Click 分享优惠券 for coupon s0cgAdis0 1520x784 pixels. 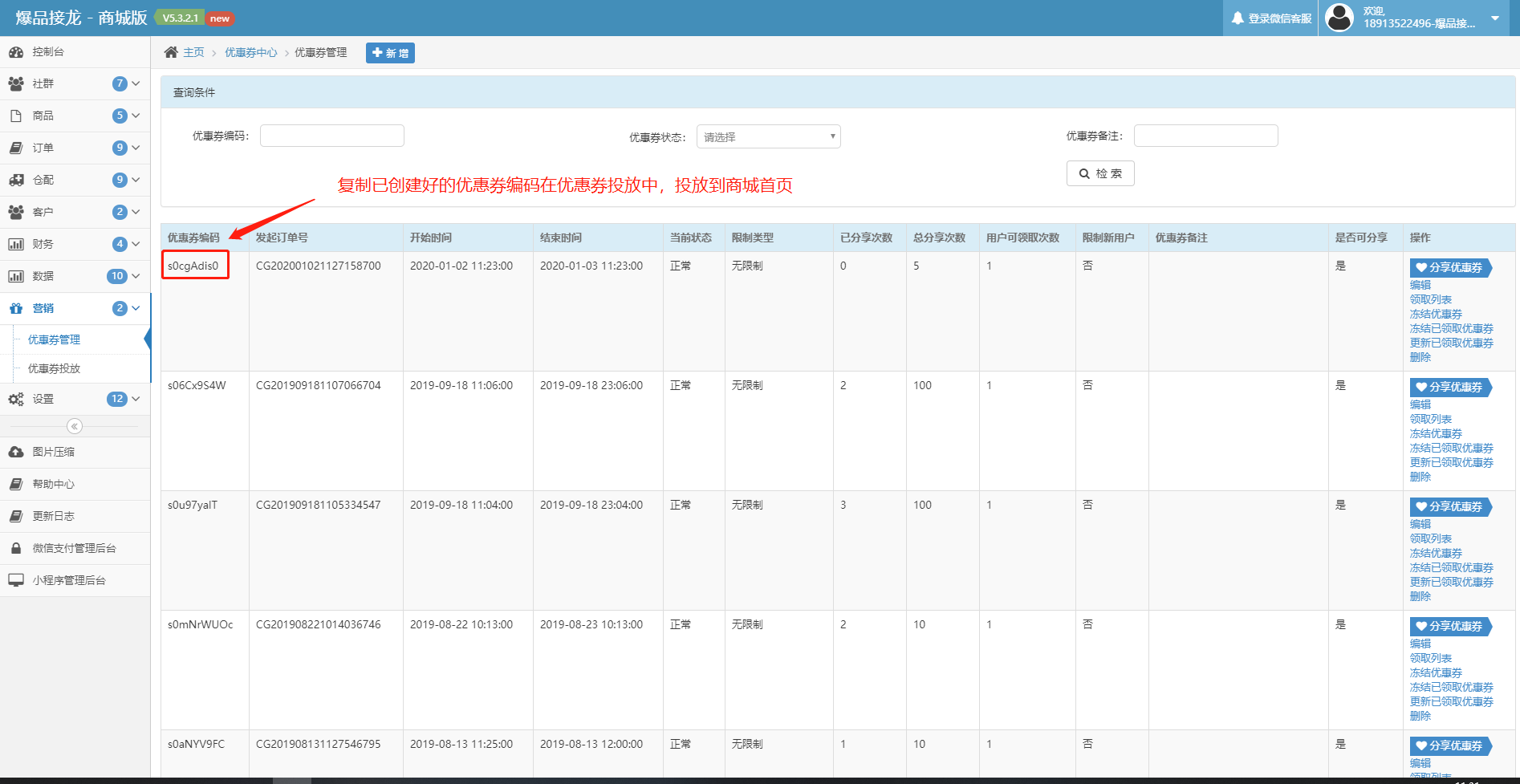pos(1450,267)
